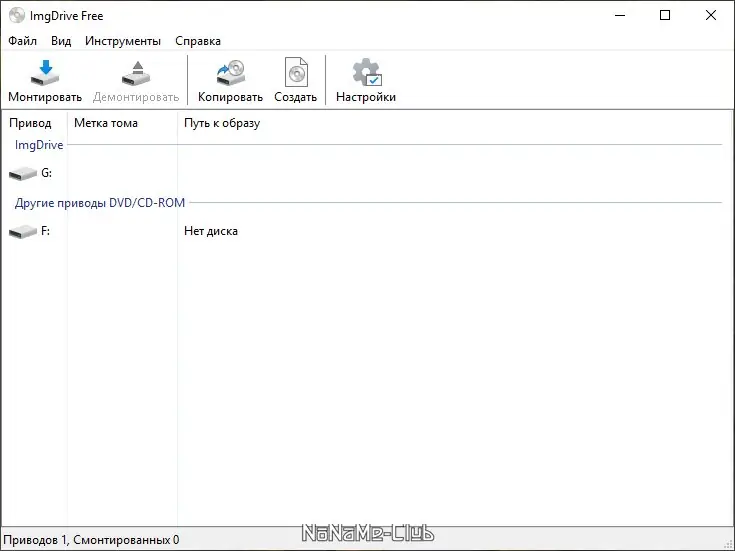Close the ImgDrive Free window
This screenshot has height=551, width=735.
711,15
